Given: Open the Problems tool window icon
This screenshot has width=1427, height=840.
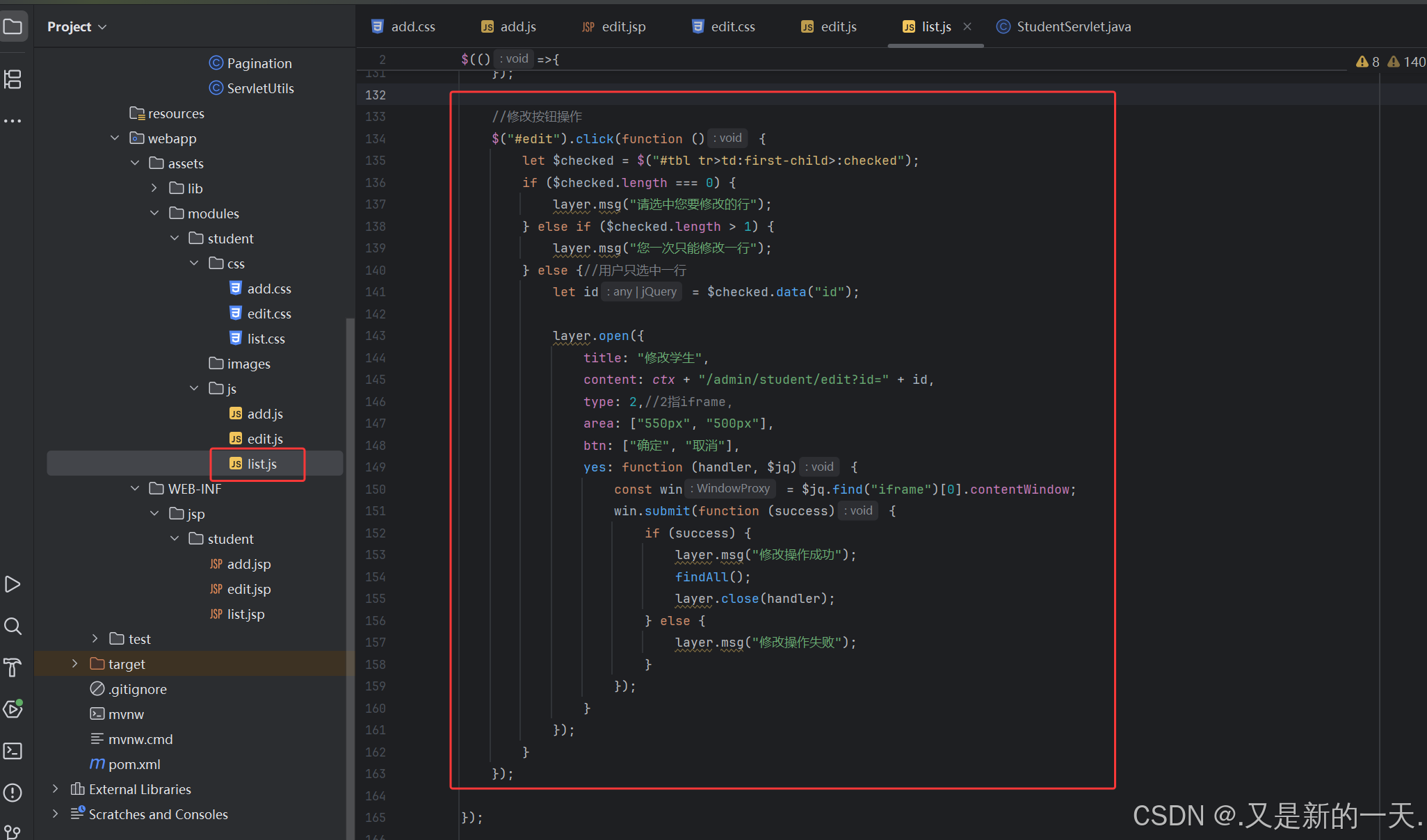Looking at the screenshot, I should tap(13, 793).
